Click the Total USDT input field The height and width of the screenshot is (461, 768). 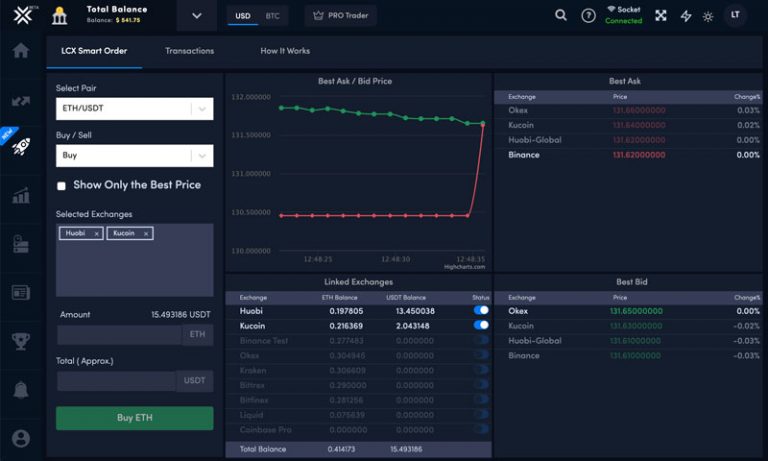pos(117,381)
